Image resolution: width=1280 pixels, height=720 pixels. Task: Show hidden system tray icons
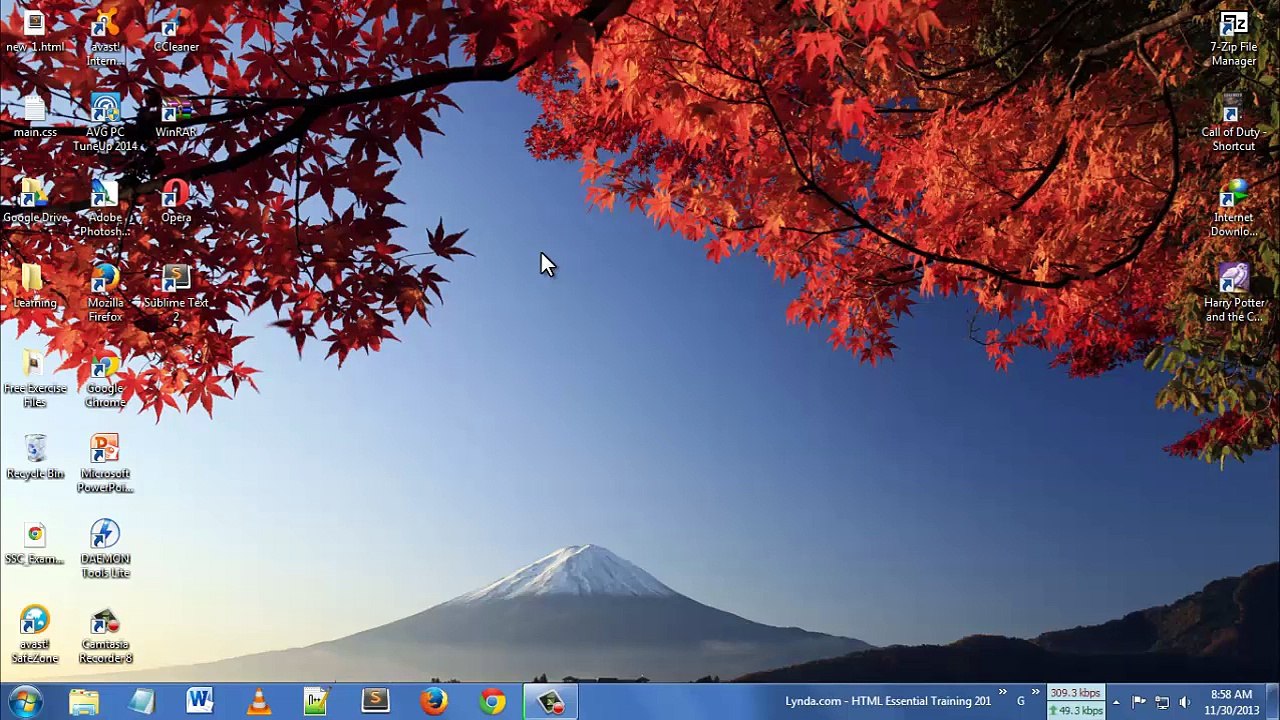[1116, 702]
